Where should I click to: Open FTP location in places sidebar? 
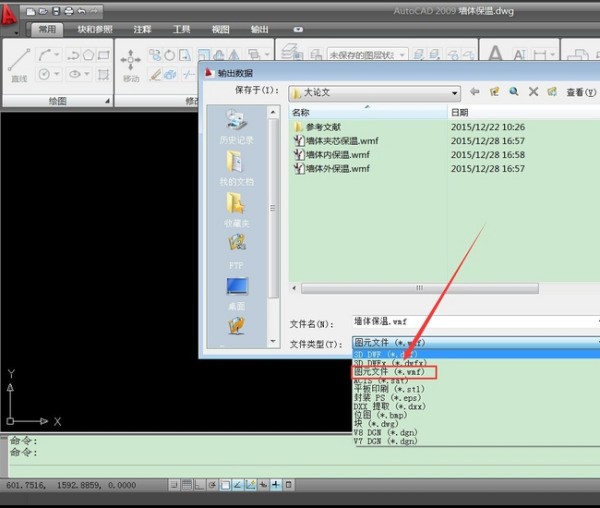click(x=236, y=252)
